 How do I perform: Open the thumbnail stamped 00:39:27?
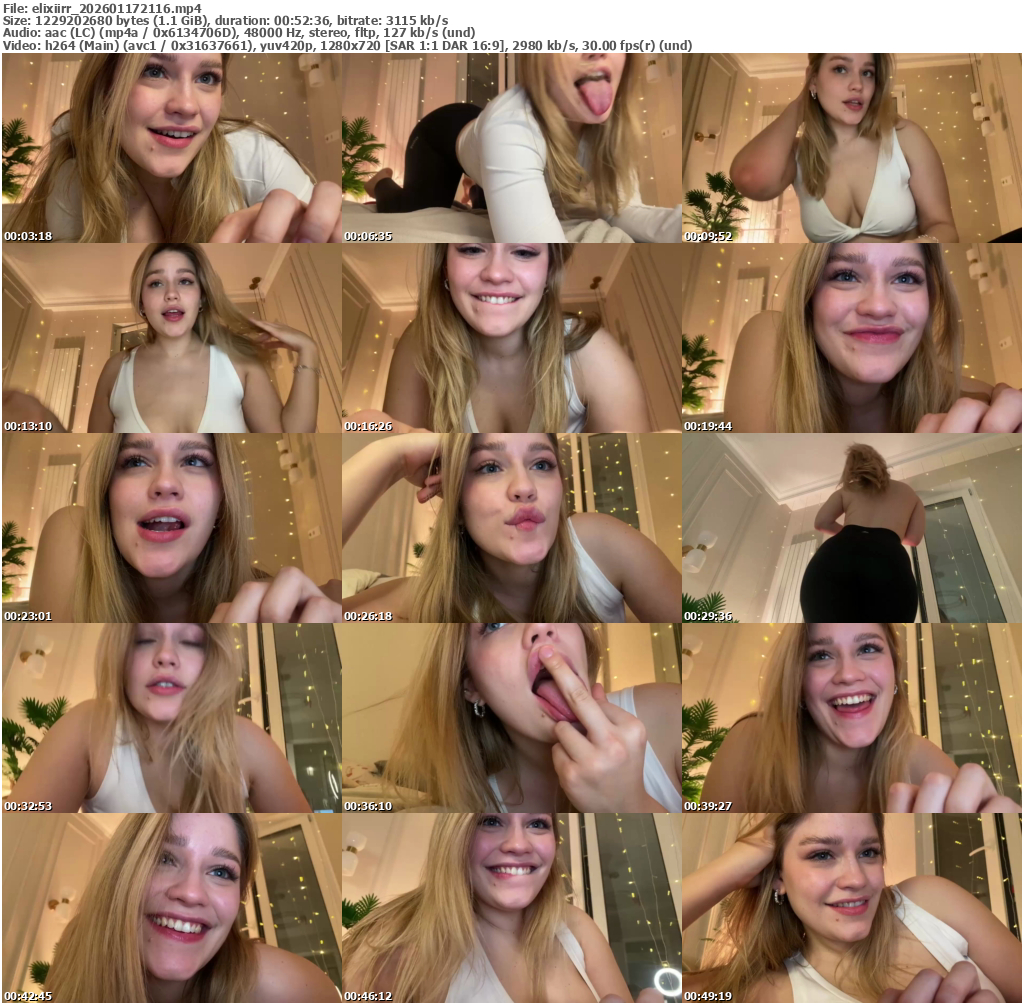[852, 718]
